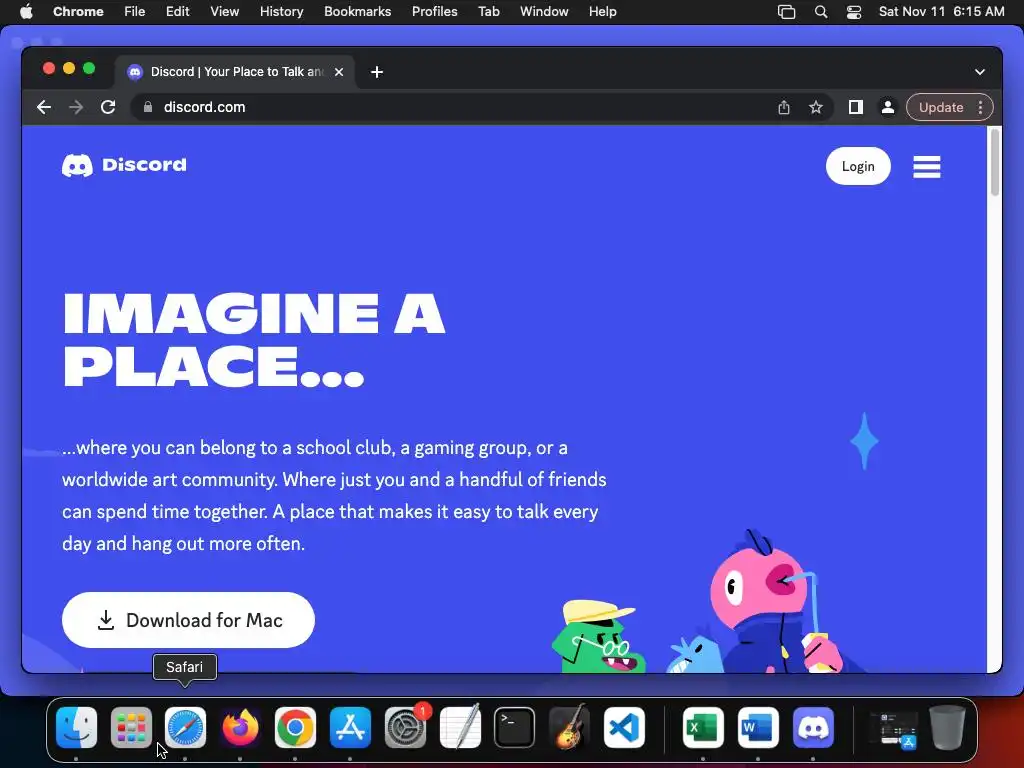Reload the Discord page

pyautogui.click(x=108, y=107)
